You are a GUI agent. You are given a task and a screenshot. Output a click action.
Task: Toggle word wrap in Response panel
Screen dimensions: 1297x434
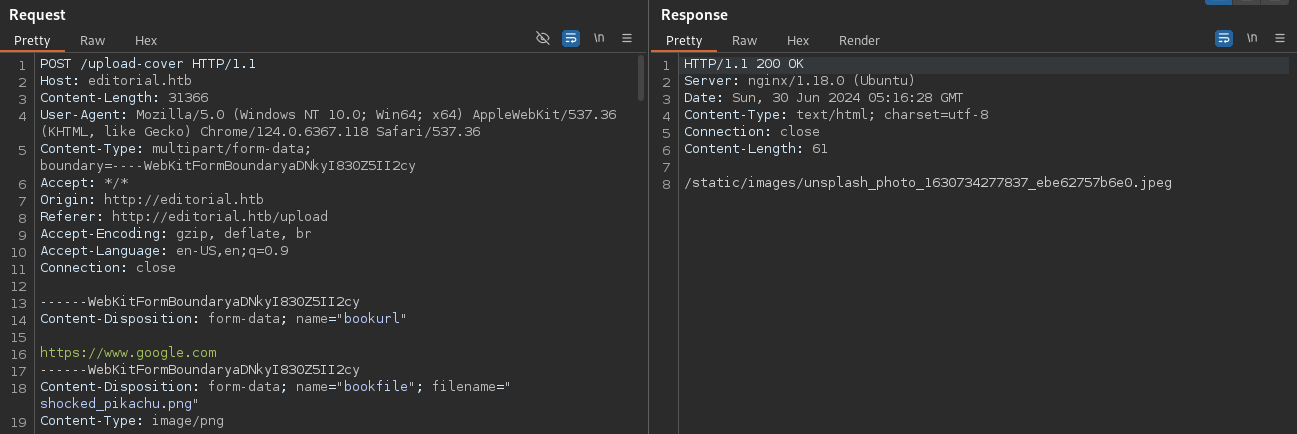[x=1224, y=38]
